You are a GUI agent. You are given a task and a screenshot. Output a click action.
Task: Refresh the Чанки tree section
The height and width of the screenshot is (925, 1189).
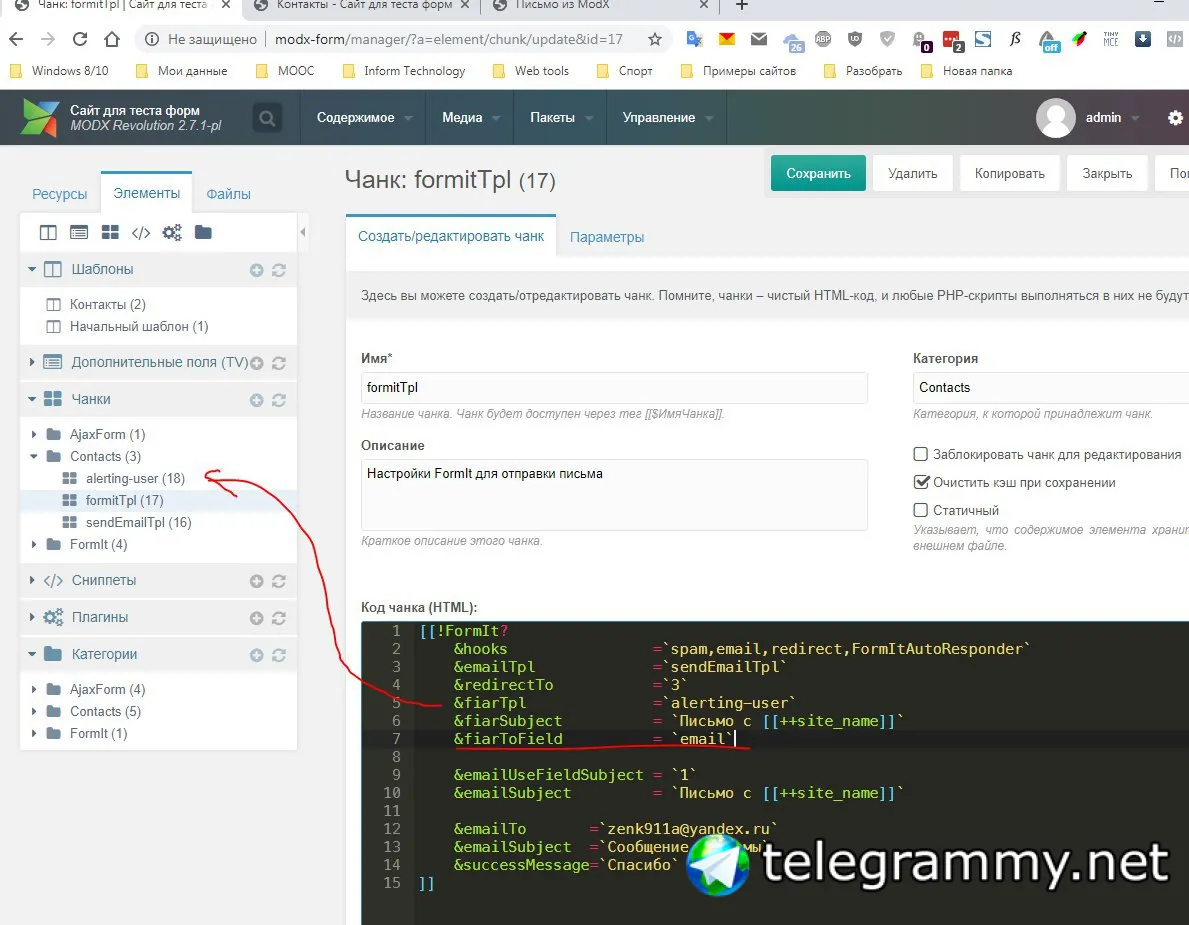(x=278, y=400)
